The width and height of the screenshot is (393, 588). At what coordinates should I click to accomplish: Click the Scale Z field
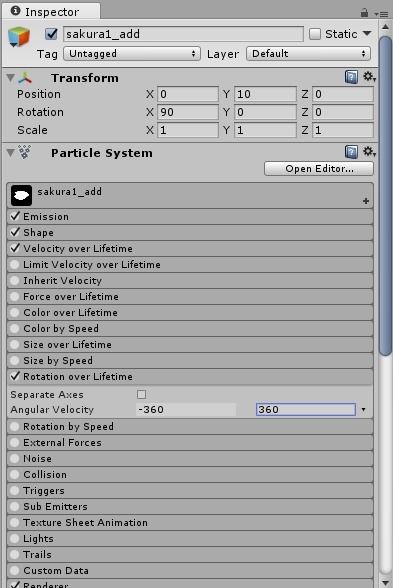pyautogui.click(x=343, y=130)
